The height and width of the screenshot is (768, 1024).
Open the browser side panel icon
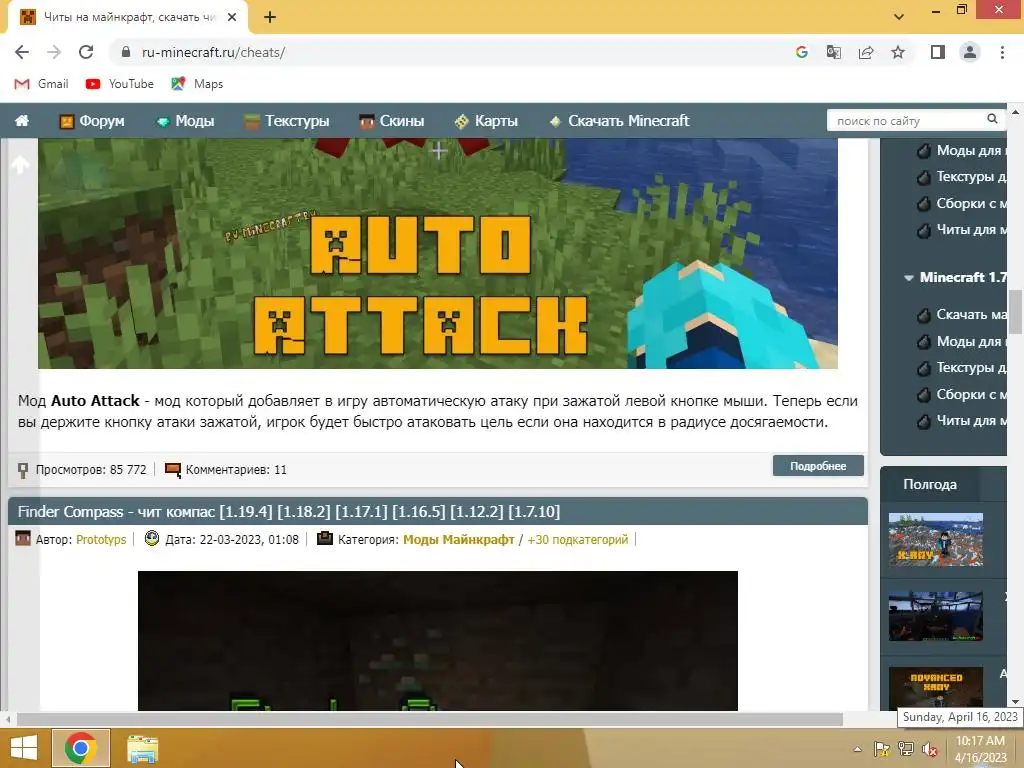point(937,52)
